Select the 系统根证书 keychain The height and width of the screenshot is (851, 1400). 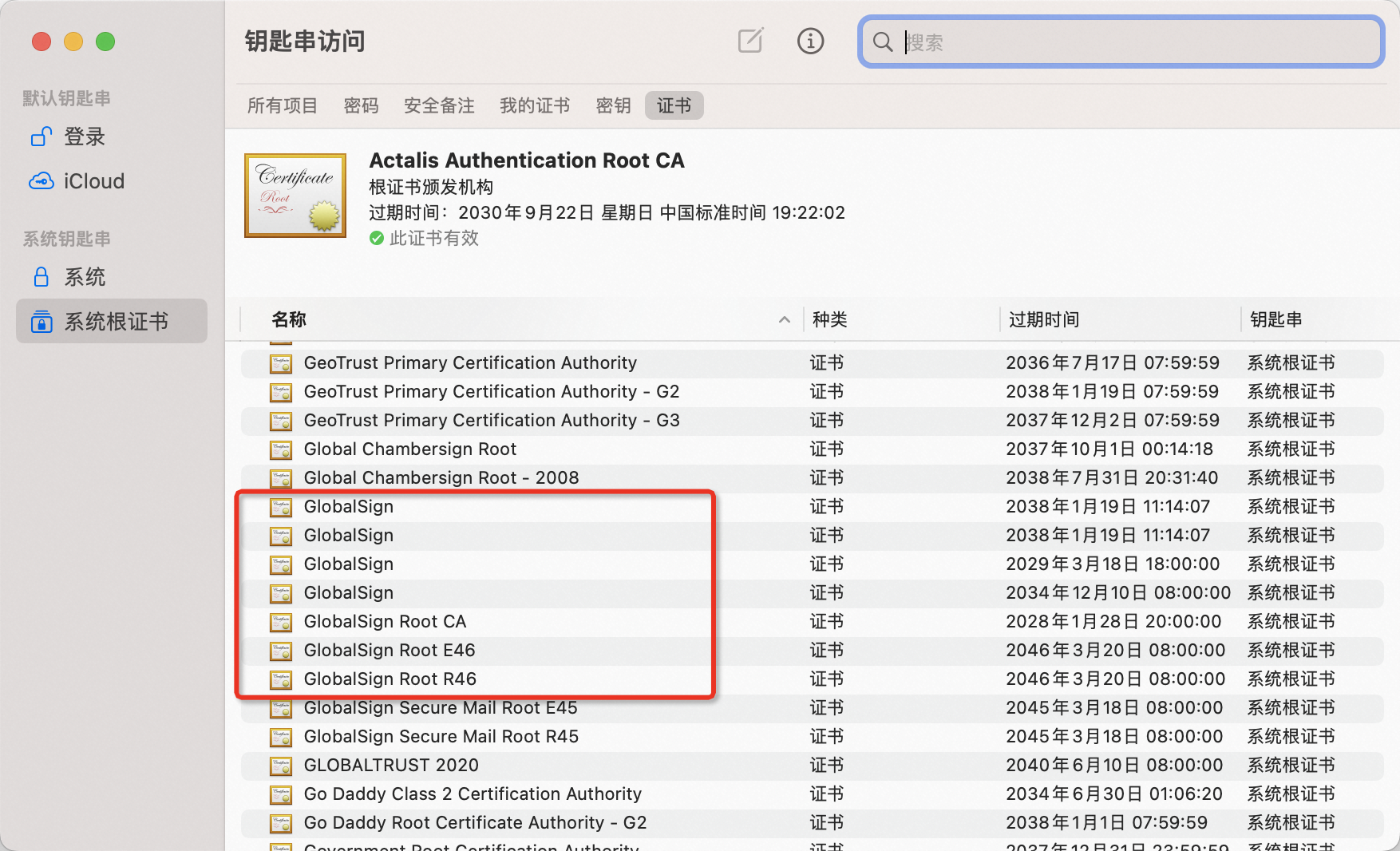point(111,322)
